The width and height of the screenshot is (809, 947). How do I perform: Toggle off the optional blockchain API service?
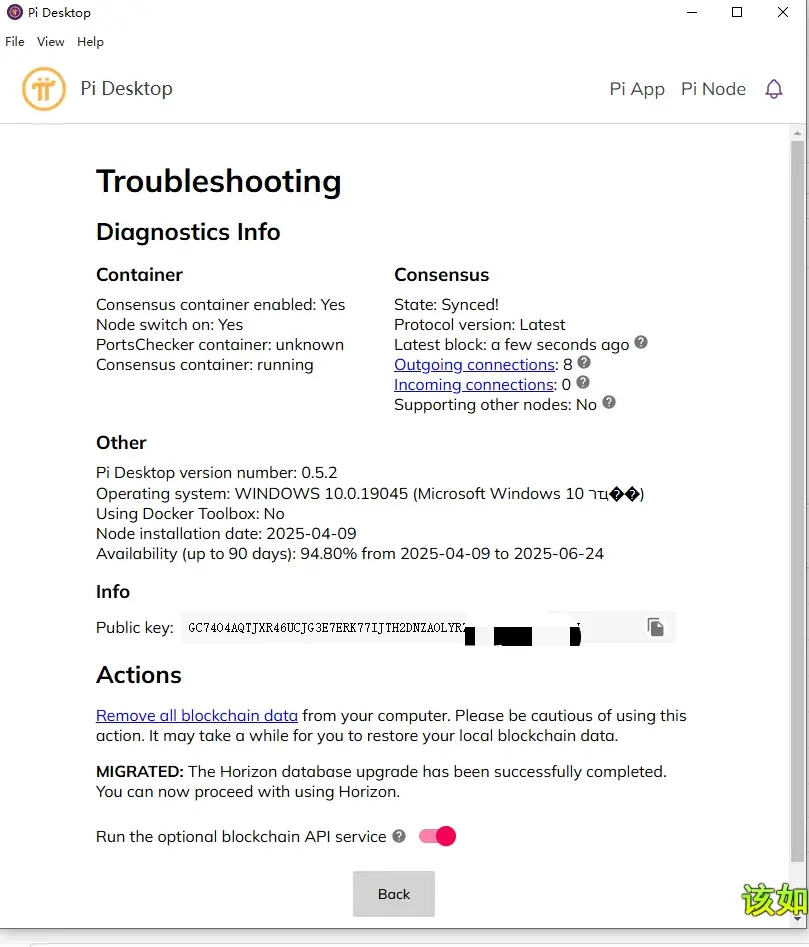click(437, 836)
